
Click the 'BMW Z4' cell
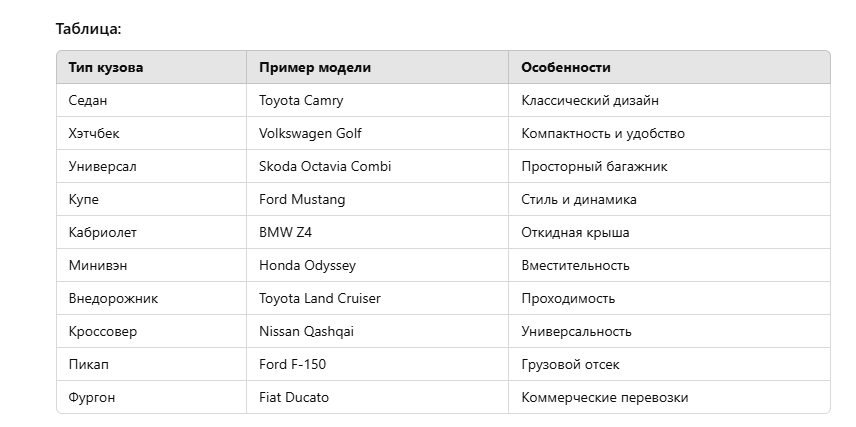click(377, 233)
